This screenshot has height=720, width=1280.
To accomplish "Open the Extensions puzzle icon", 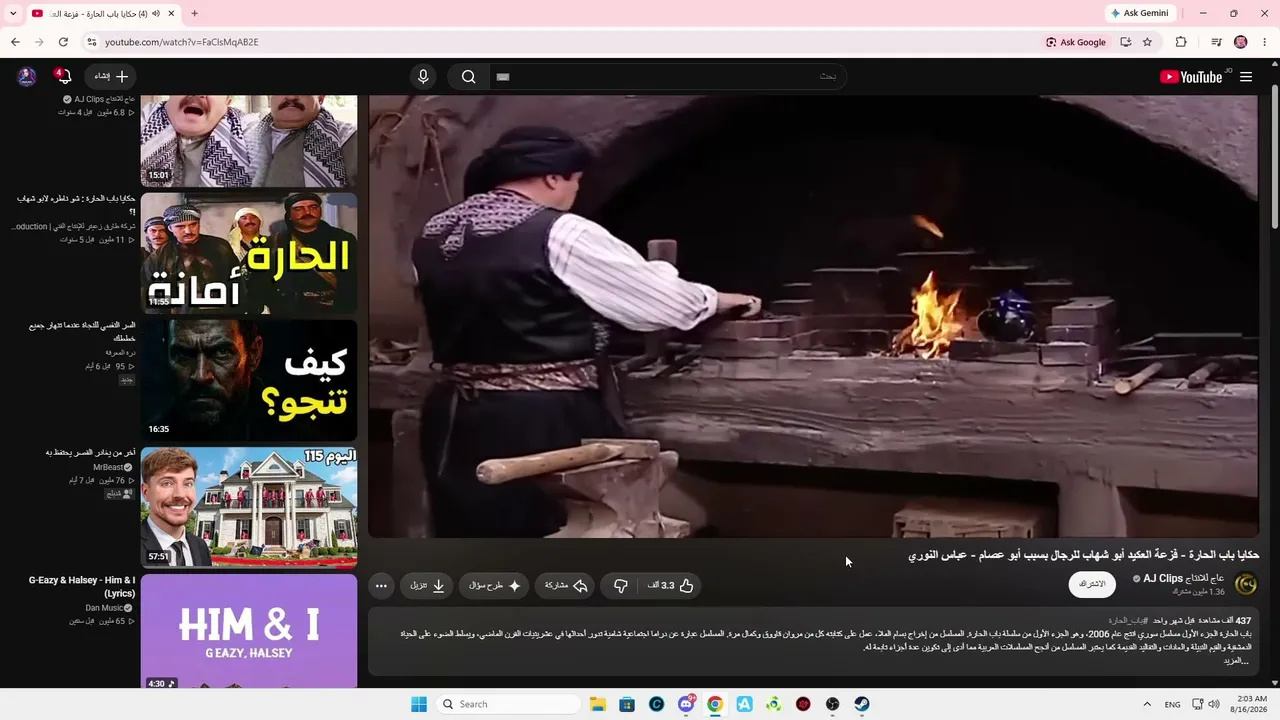I will [1181, 42].
